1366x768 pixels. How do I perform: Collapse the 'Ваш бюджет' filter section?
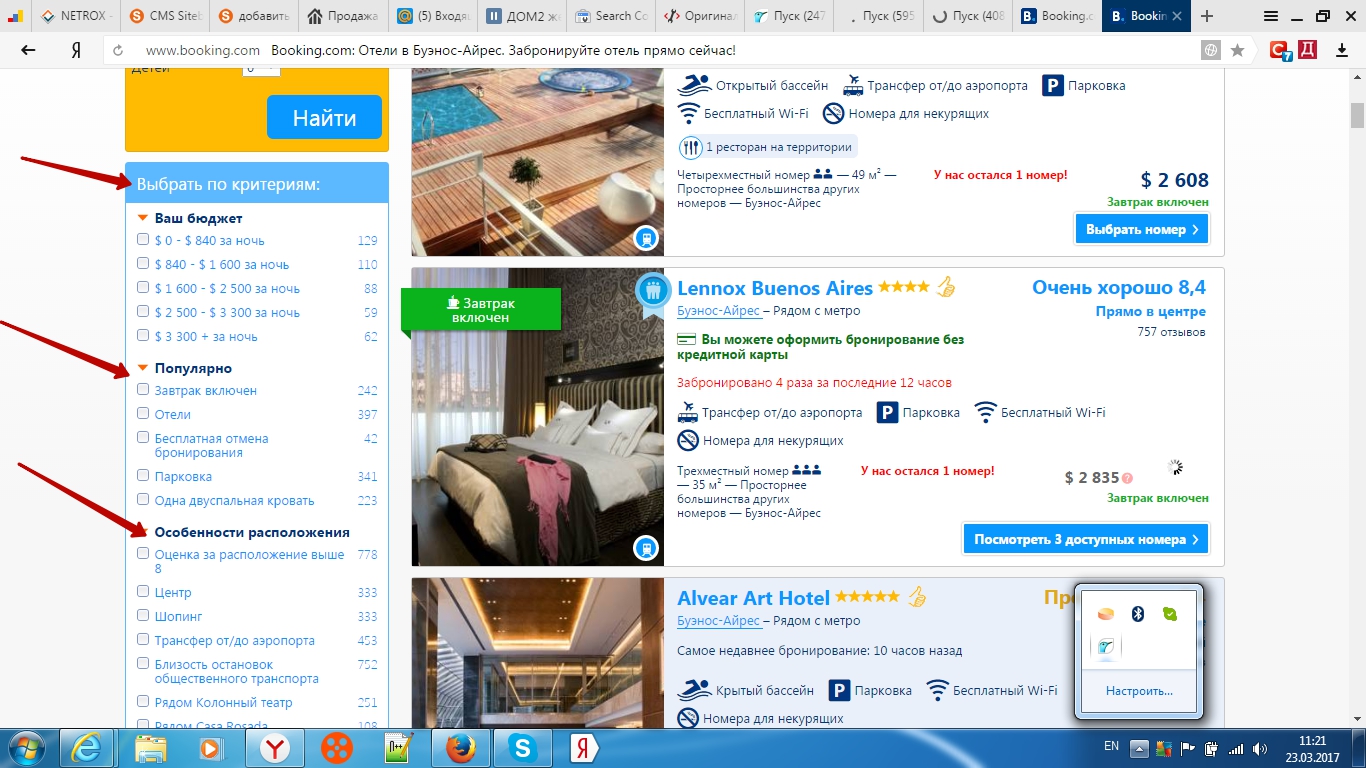pos(143,218)
